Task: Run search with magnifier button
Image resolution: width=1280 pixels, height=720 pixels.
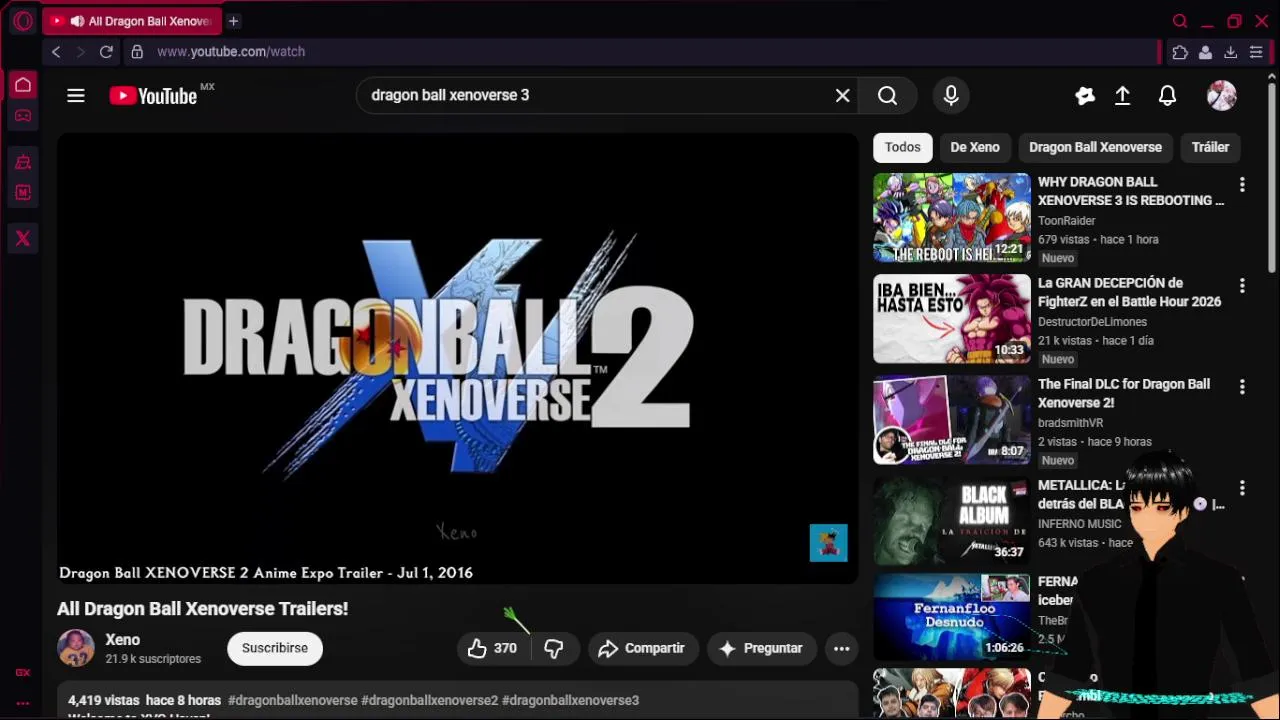Action: click(888, 96)
